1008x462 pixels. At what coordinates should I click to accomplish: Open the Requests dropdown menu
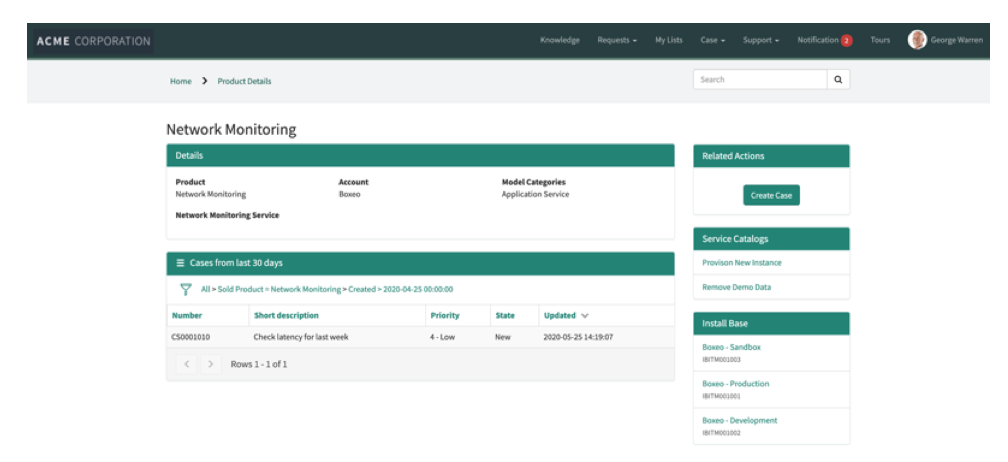tap(617, 40)
